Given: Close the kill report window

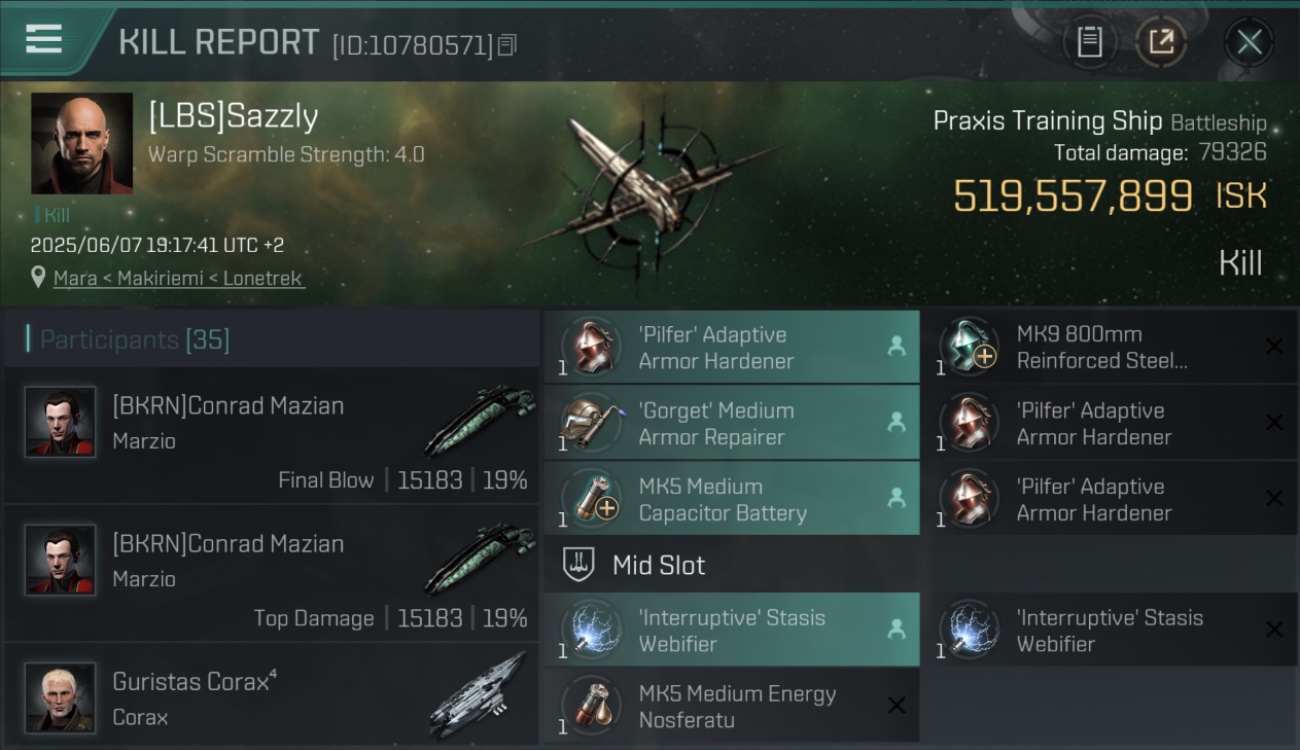Looking at the screenshot, I should 1249,42.
